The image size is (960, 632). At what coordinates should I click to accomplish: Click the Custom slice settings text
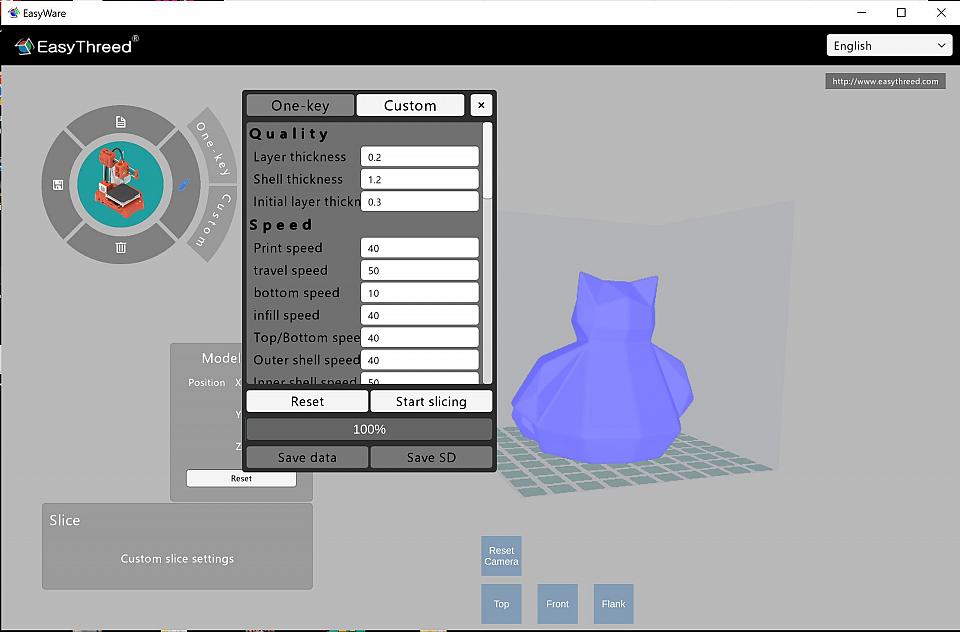[x=177, y=559]
